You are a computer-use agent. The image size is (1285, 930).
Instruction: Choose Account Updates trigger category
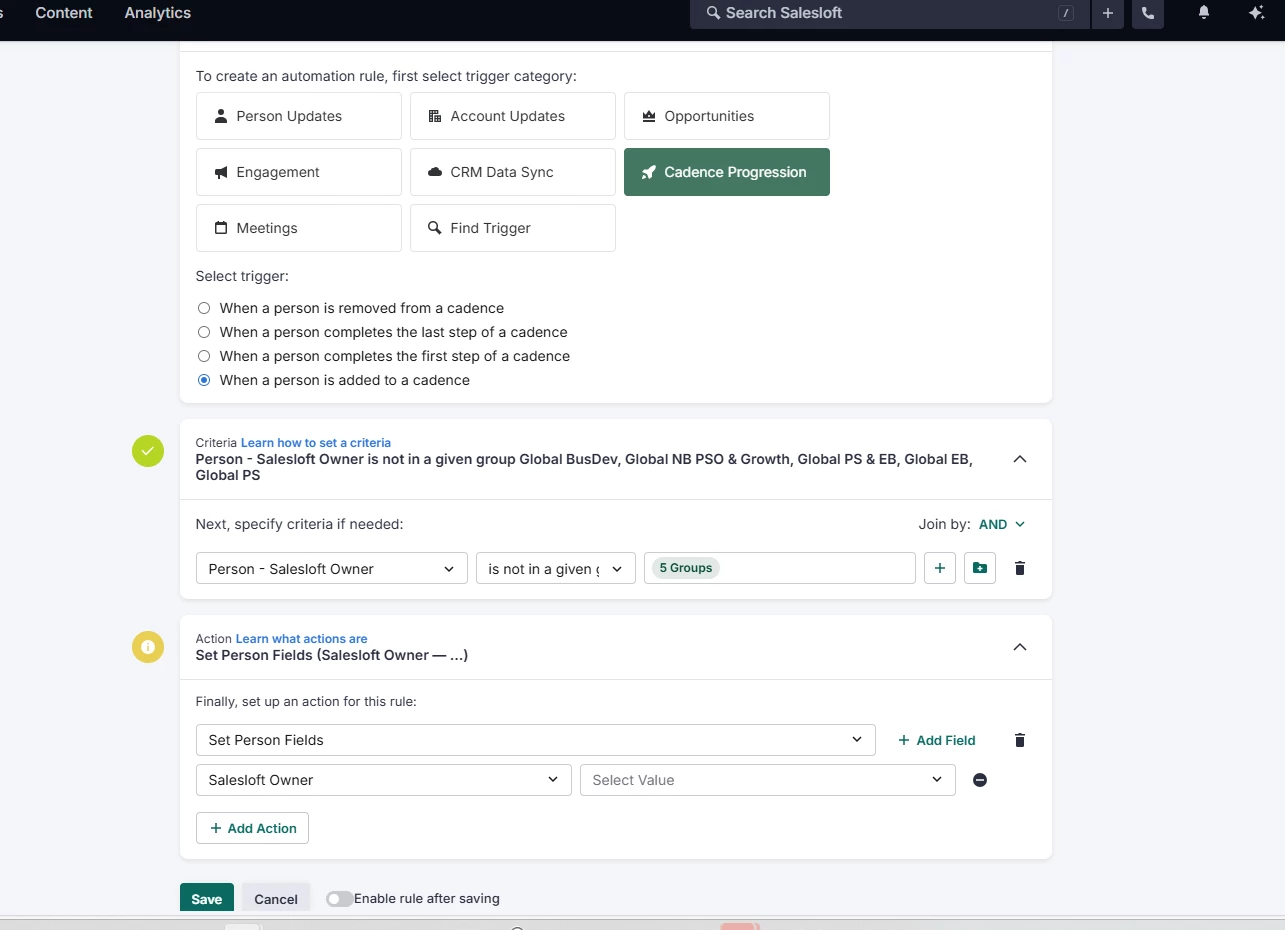pos(513,116)
